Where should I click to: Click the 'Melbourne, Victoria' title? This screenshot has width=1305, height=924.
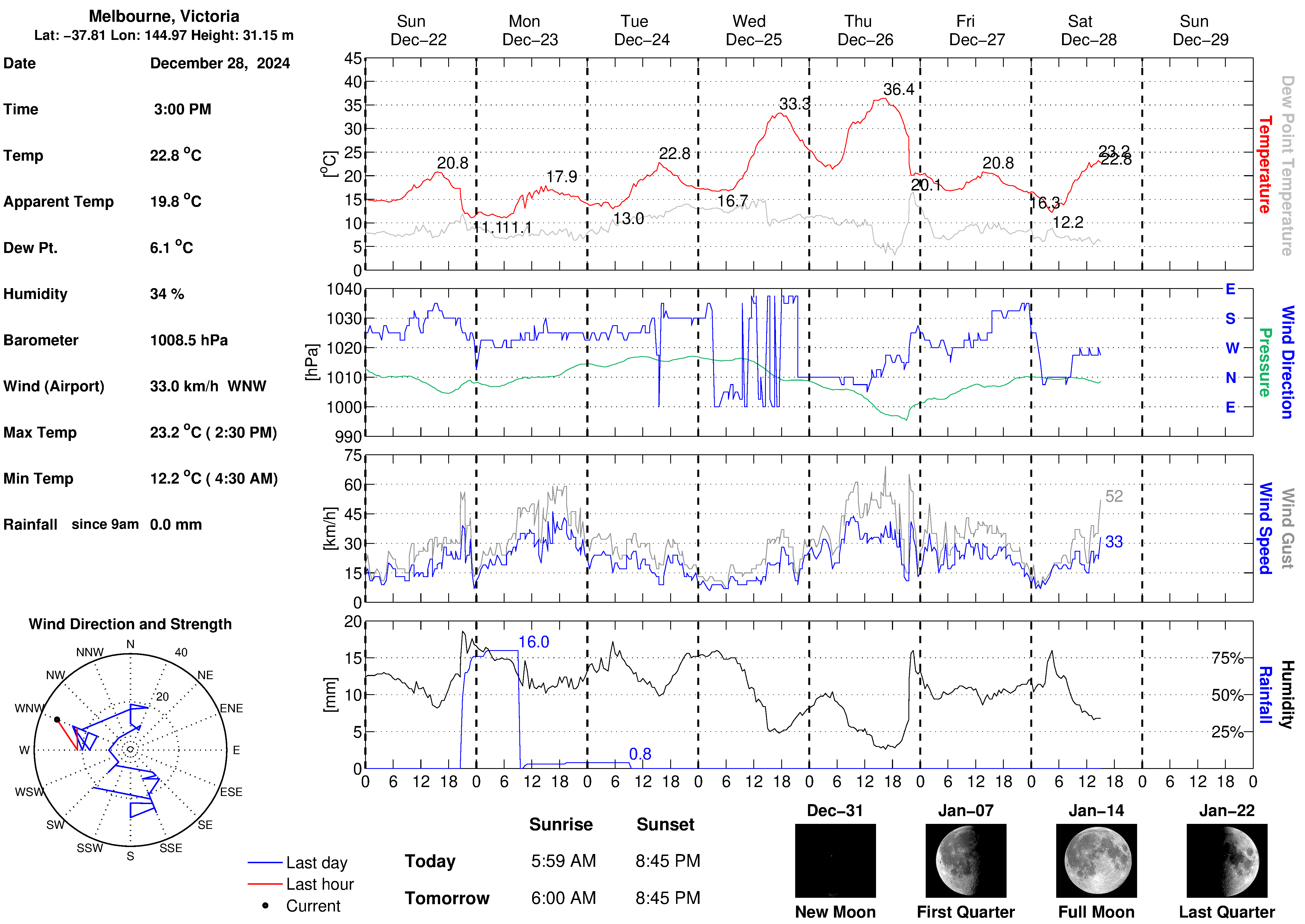(x=164, y=16)
